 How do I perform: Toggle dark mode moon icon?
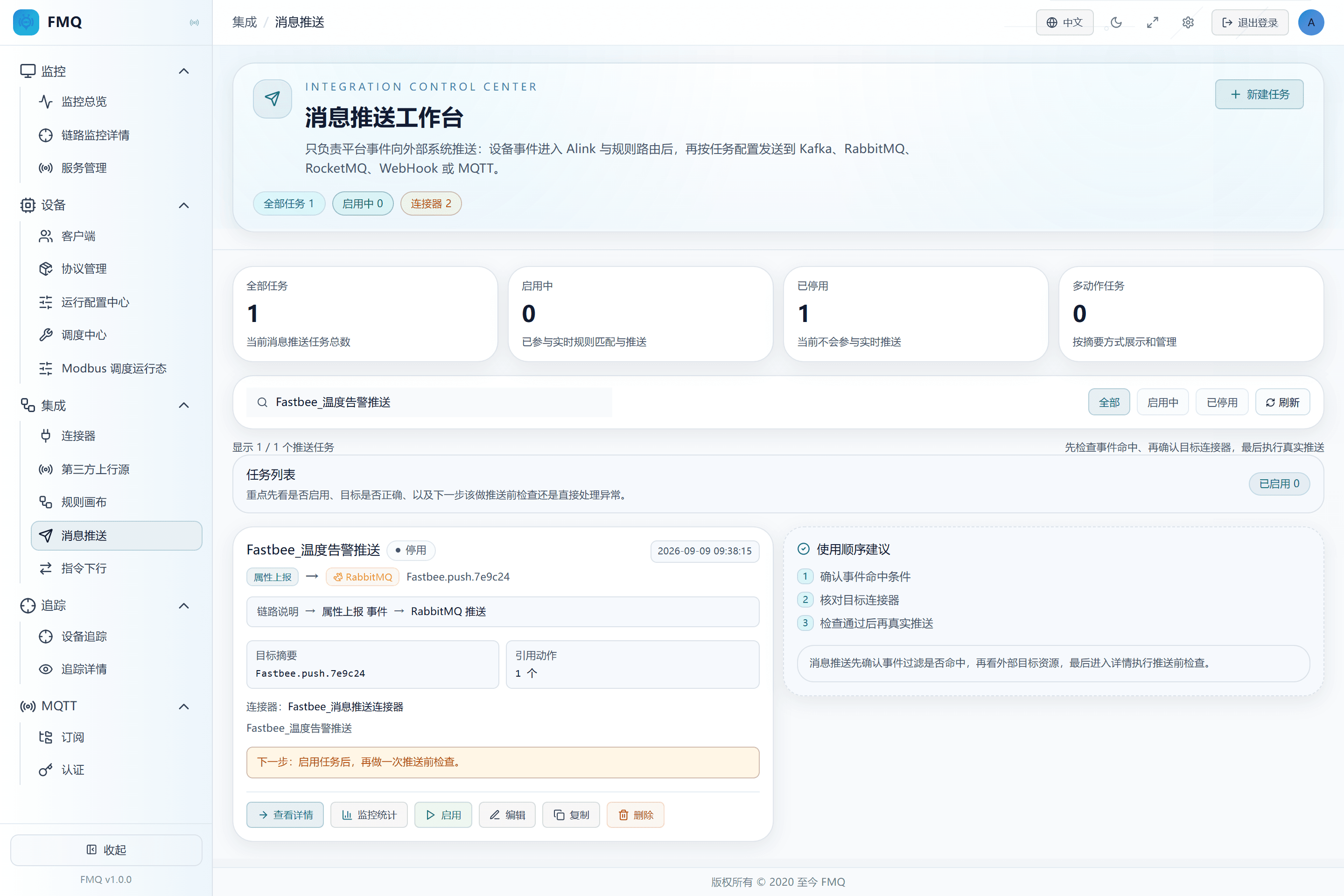(1115, 22)
